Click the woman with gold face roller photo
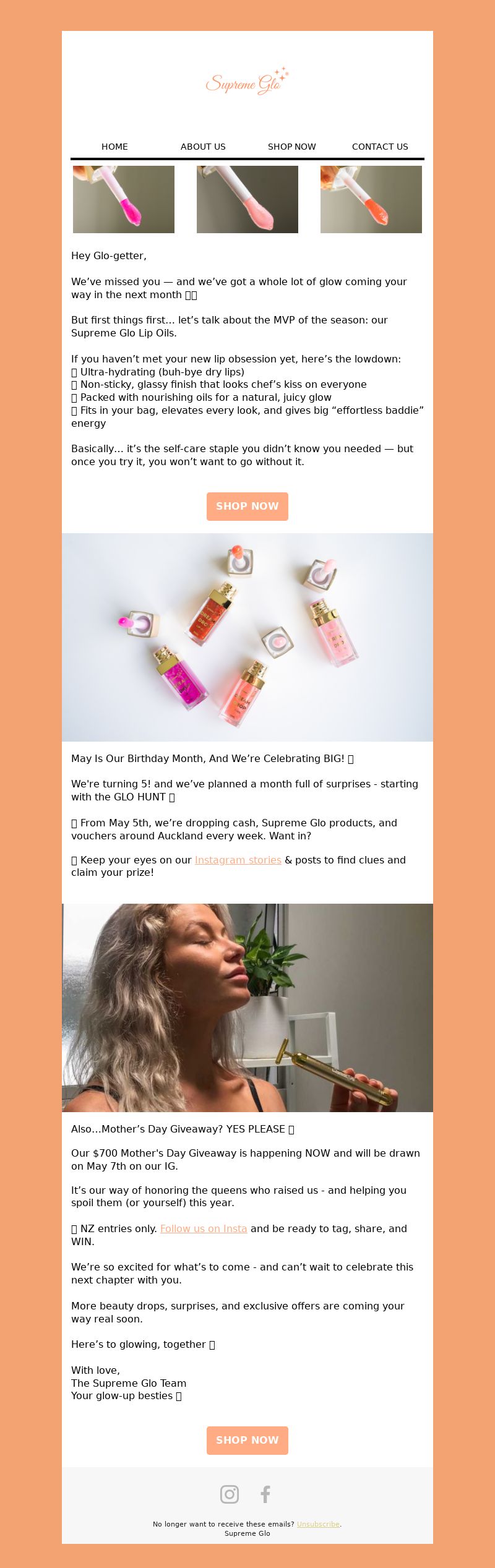Viewport: 495px width, 1568px height. pos(247,1008)
